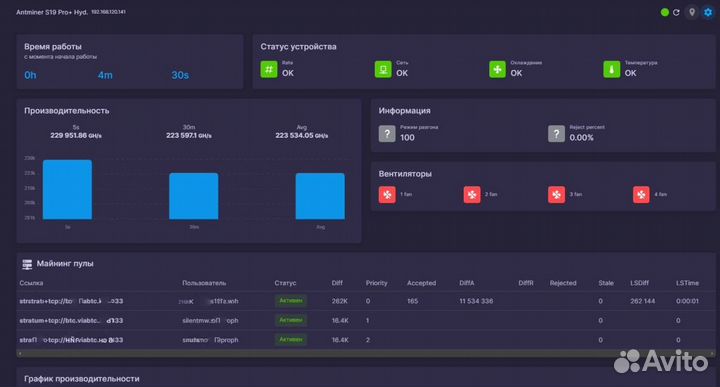Screen dimensions: 720x387
Task: Click the red 3 fan icon
Action: pyautogui.click(x=557, y=195)
